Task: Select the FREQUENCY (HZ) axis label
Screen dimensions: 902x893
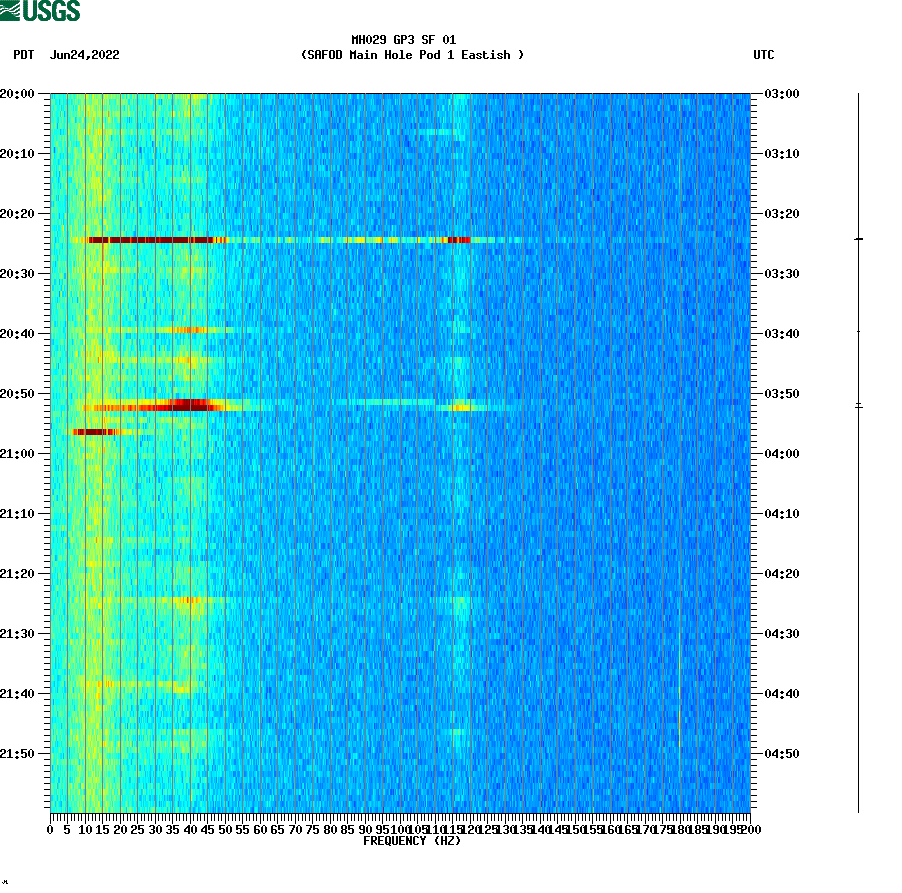Action: point(411,840)
